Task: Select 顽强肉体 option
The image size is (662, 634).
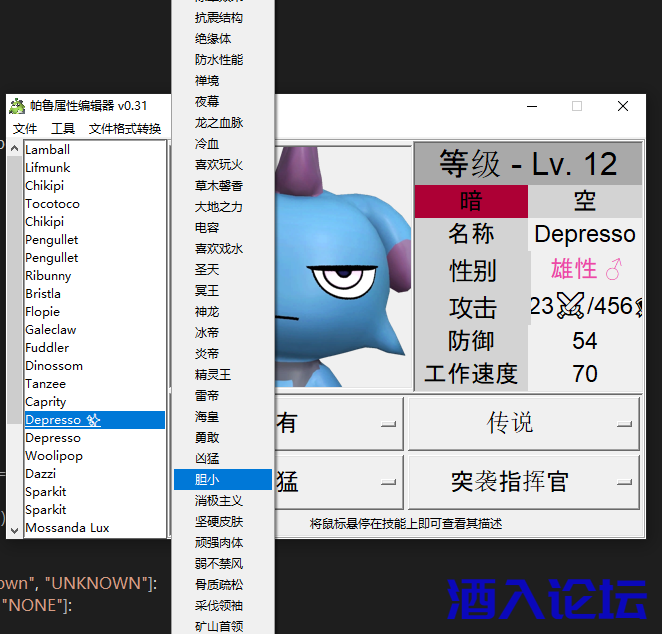Action: pyautogui.click(x=223, y=542)
